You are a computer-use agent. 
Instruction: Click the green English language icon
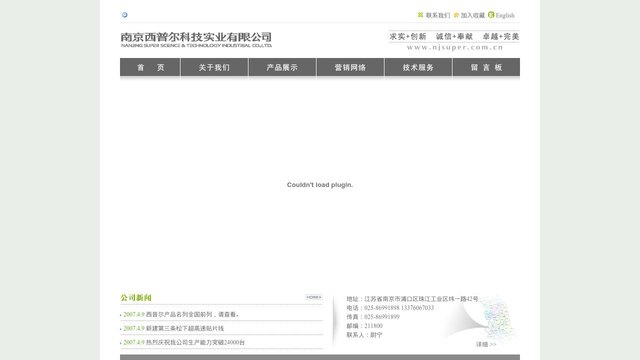[x=491, y=15]
